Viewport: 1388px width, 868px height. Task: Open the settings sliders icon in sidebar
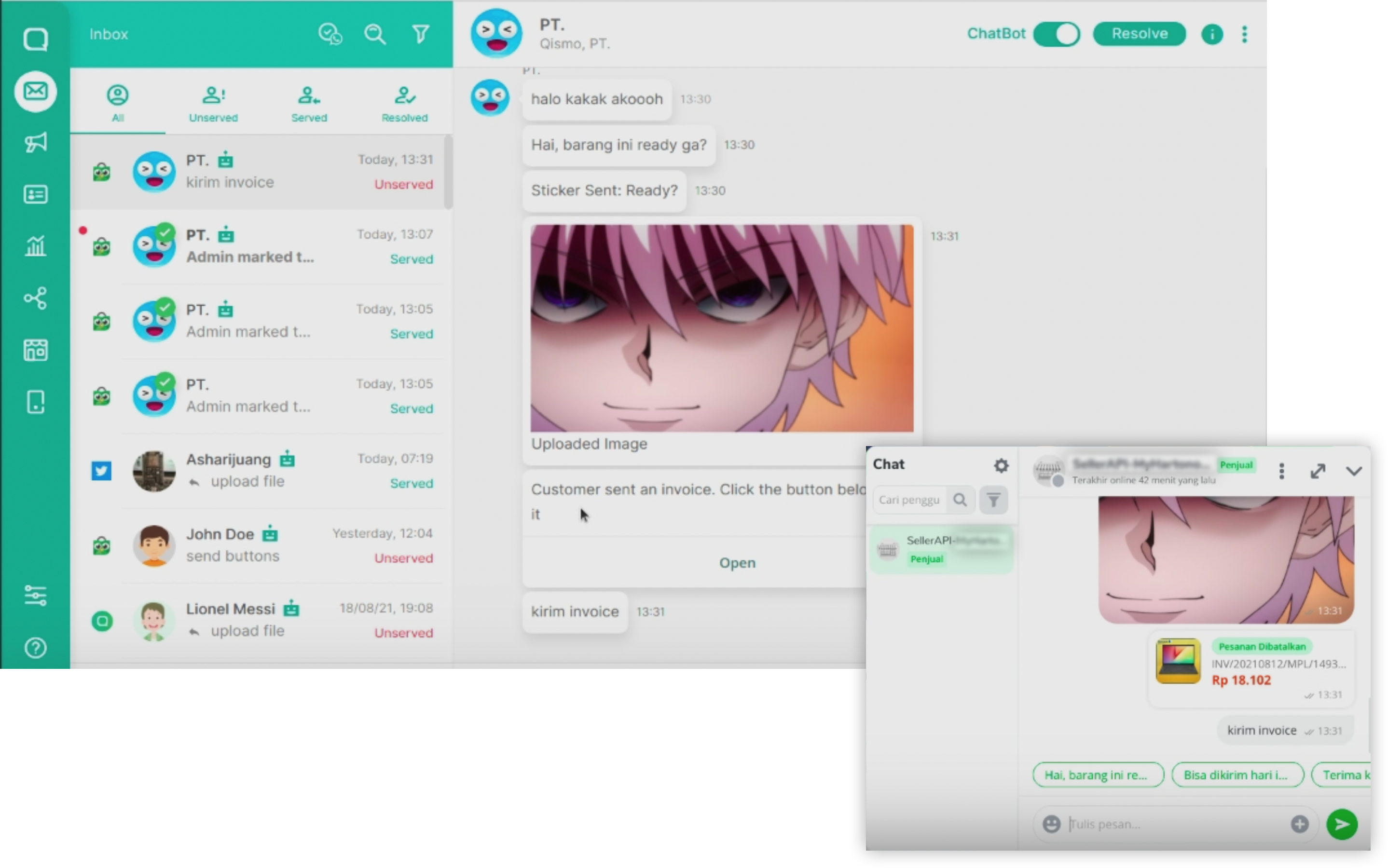coord(36,596)
